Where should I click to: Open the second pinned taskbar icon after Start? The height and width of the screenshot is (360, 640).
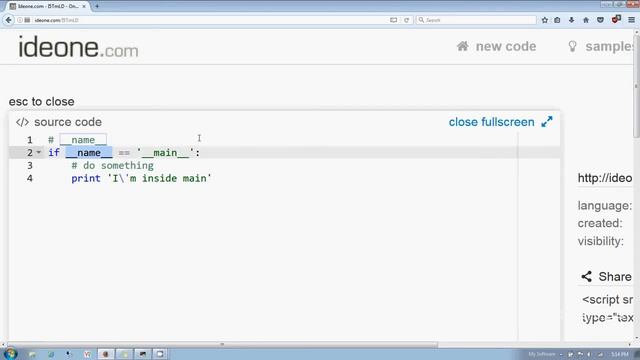51,354
